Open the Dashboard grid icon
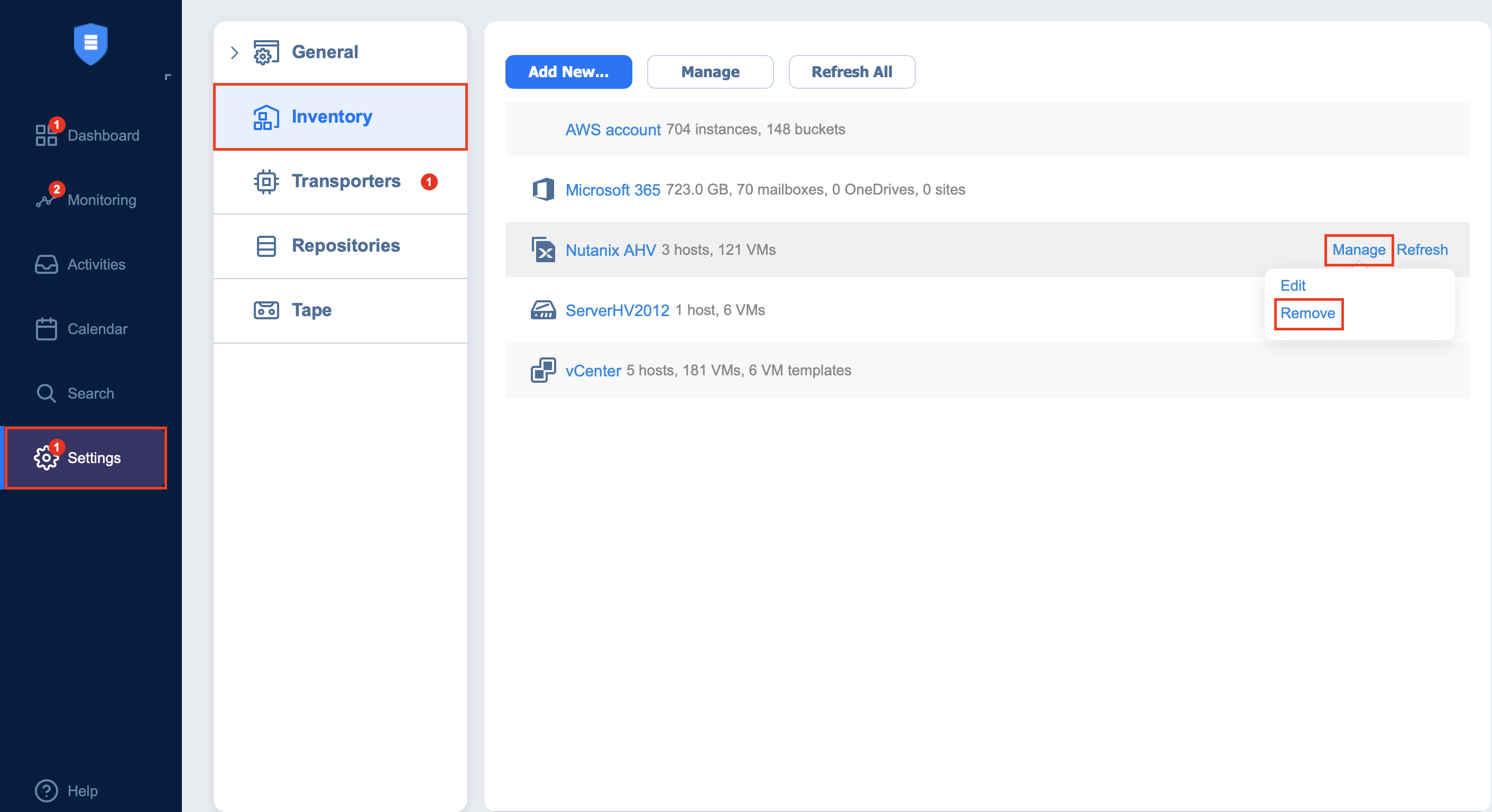 coord(46,135)
